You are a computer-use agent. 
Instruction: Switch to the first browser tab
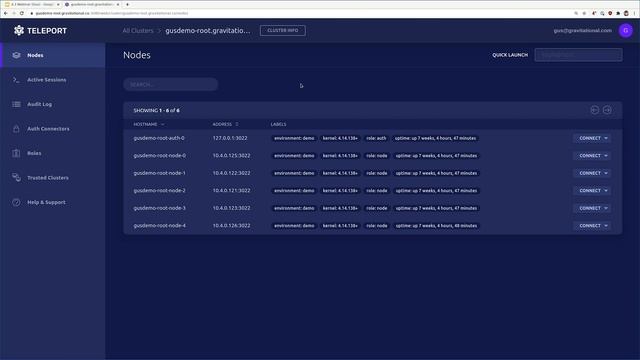tap(32, 4)
